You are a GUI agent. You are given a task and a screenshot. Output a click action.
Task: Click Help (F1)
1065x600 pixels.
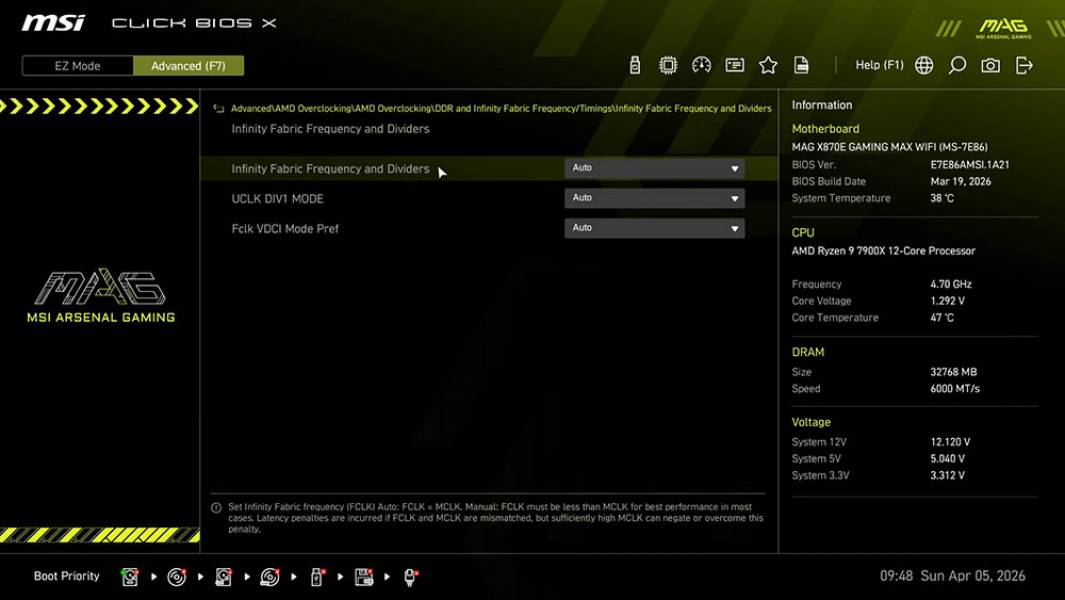(x=877, y=64)
